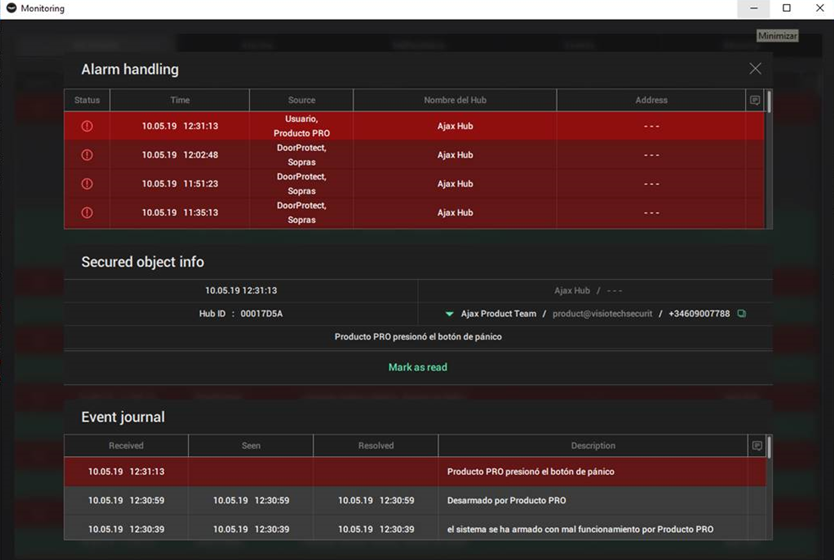Sort alarms by the Source column header
Image resolution: width=834 pixels, height=560 pixels.
pyautogui.click(x=302, y=100)
